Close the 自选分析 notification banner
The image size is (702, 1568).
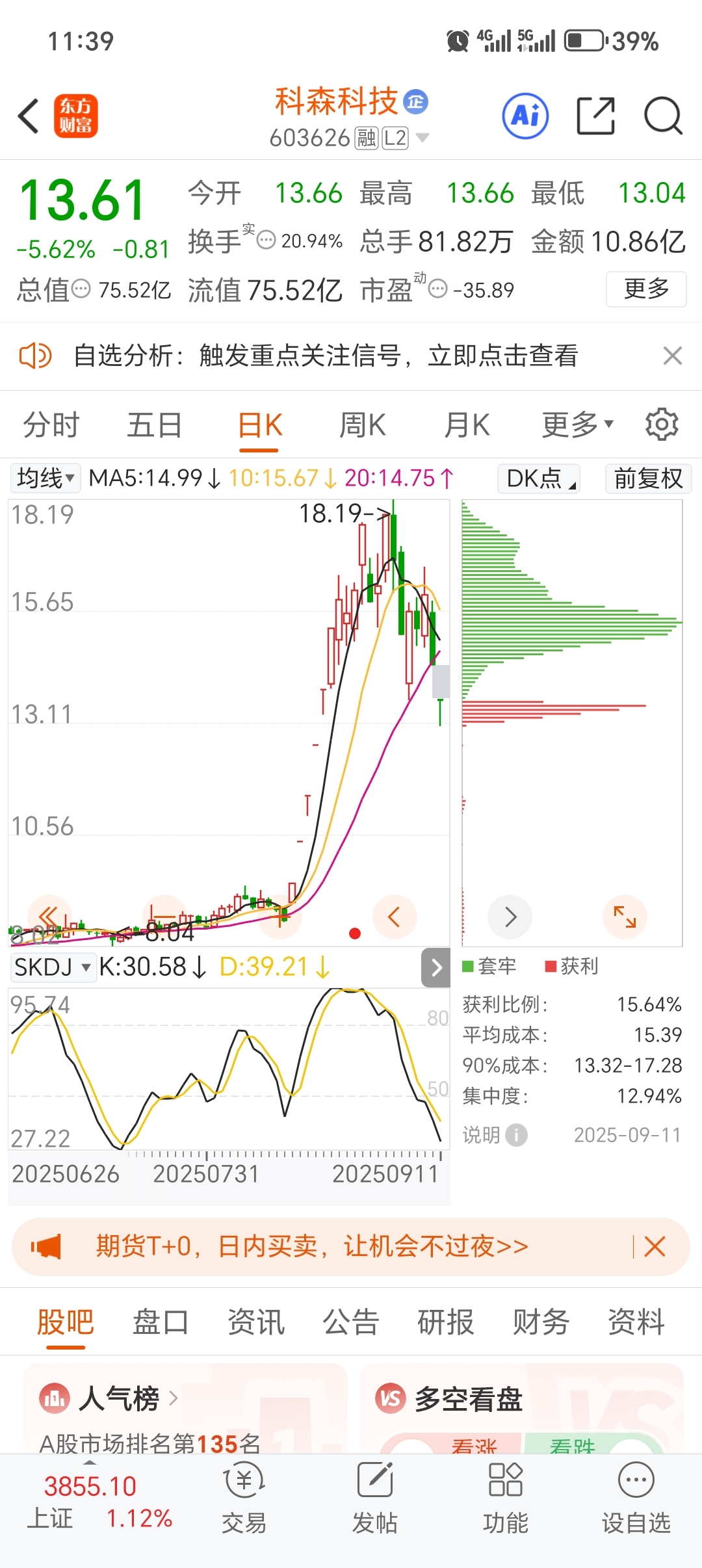pyautogui.click(x=672, y=356)
